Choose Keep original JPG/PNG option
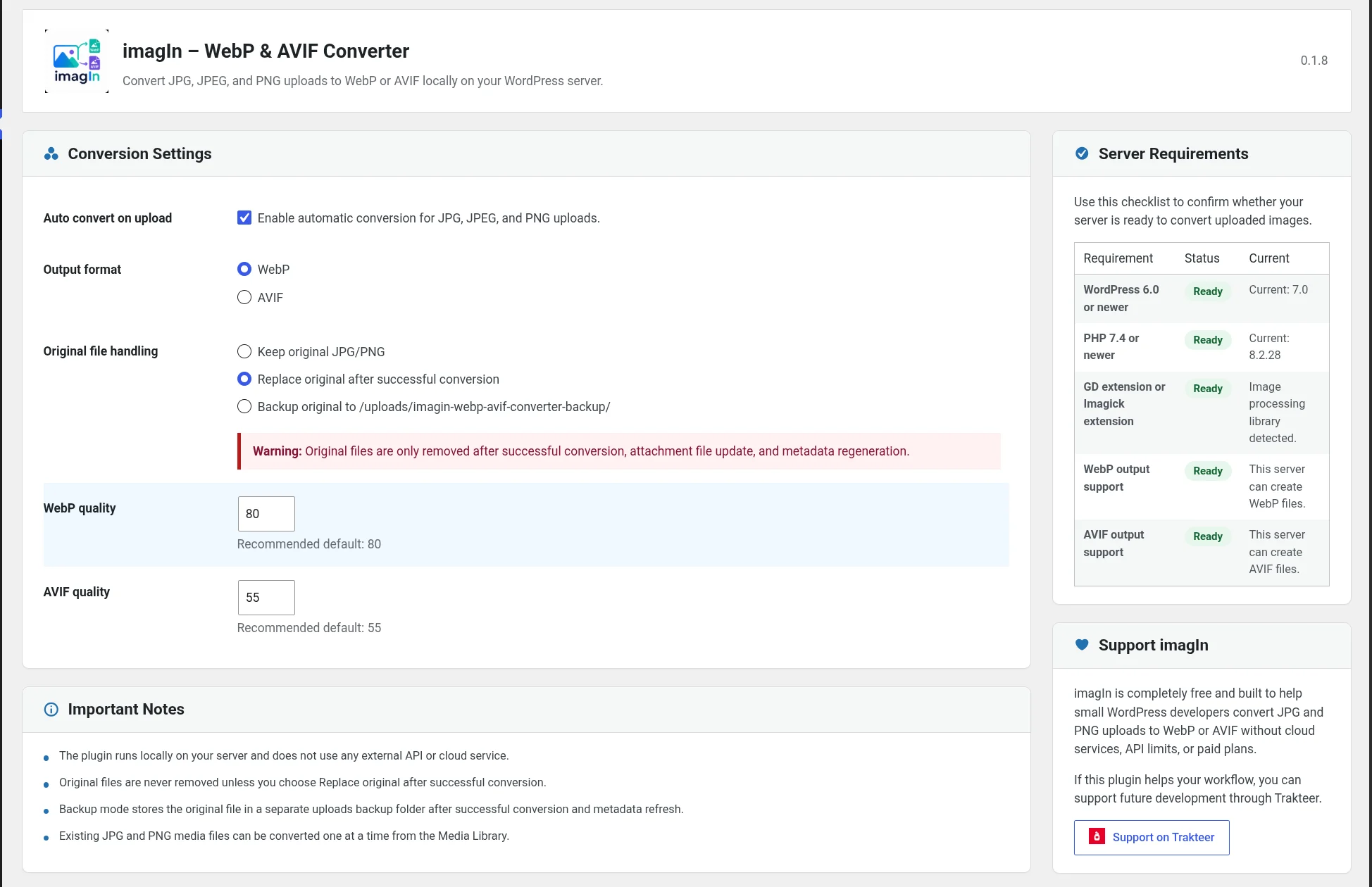1372x887 pixels. pyautogui.click(x=244, y=351)
